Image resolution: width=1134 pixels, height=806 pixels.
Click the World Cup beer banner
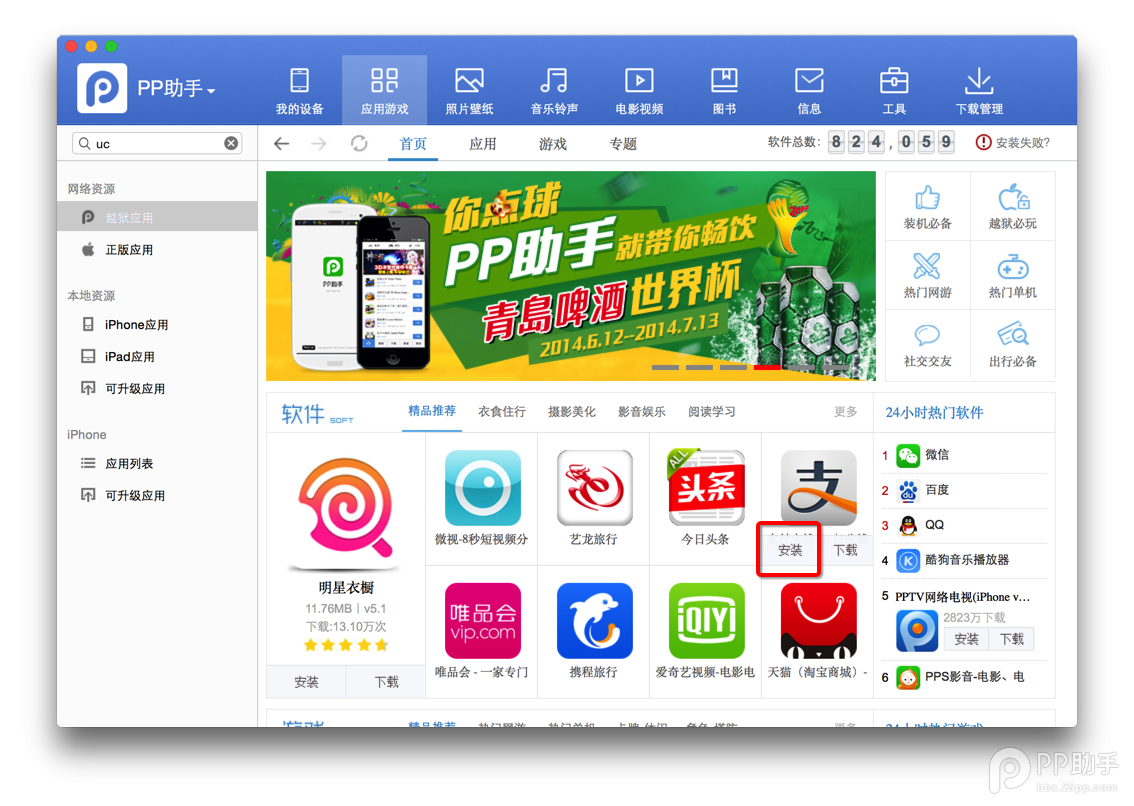click(571, 276)
